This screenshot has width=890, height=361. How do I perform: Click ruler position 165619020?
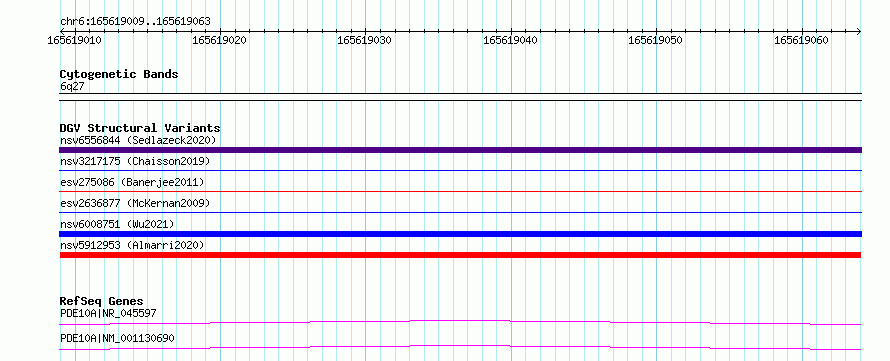[220, 41]
